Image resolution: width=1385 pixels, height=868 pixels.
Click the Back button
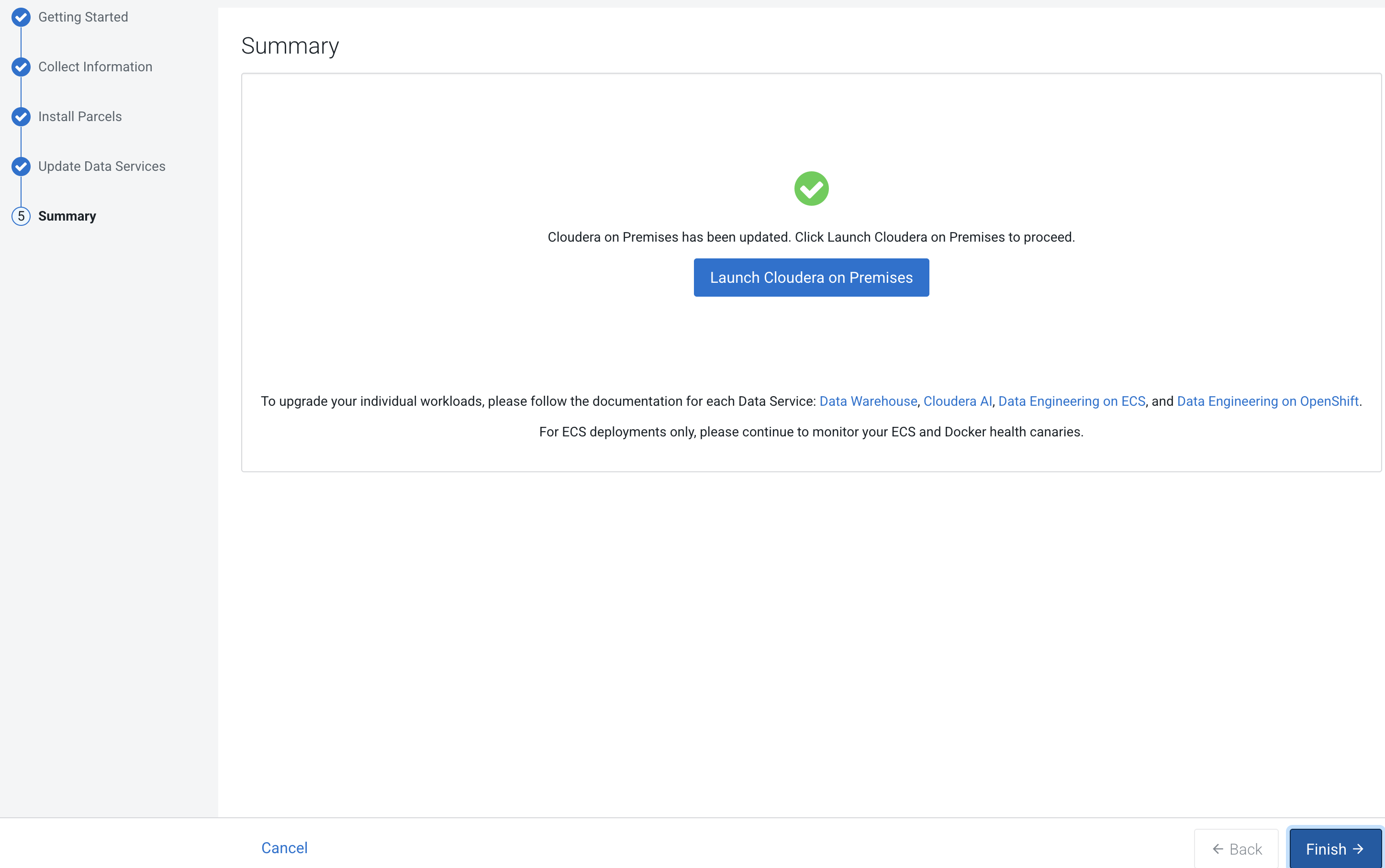[x=1236, y=849]
